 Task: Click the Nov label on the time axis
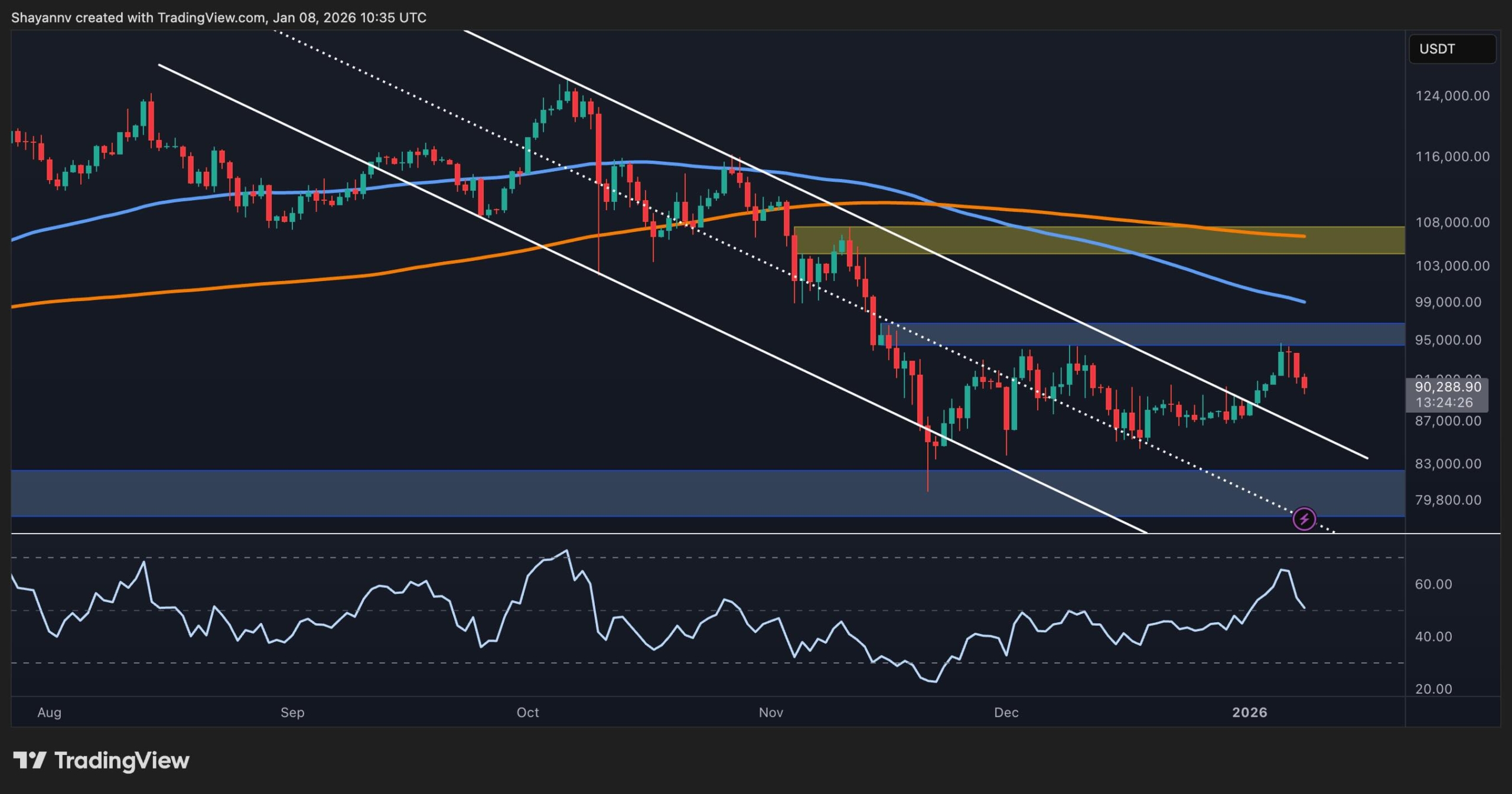771,713
